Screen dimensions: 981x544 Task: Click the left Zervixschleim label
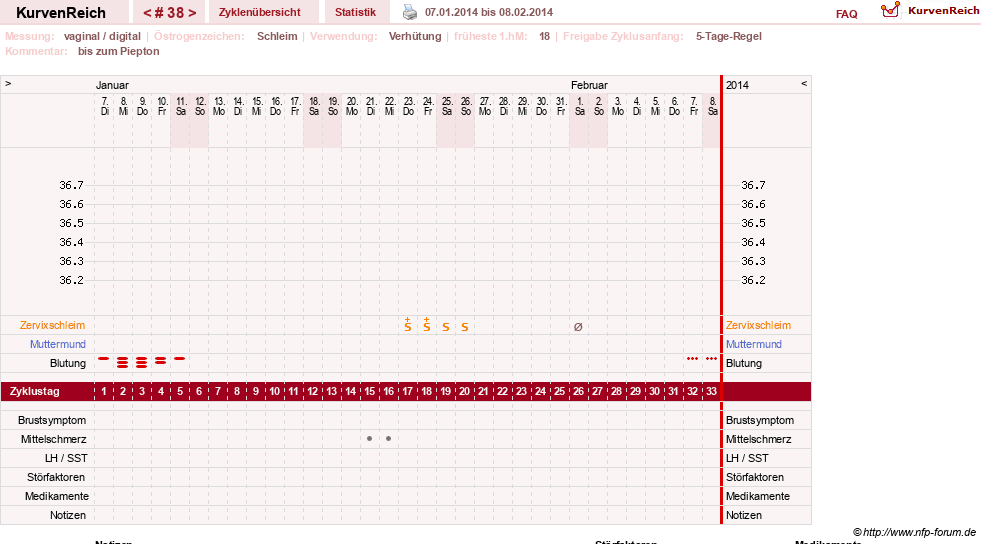(53, 325)
